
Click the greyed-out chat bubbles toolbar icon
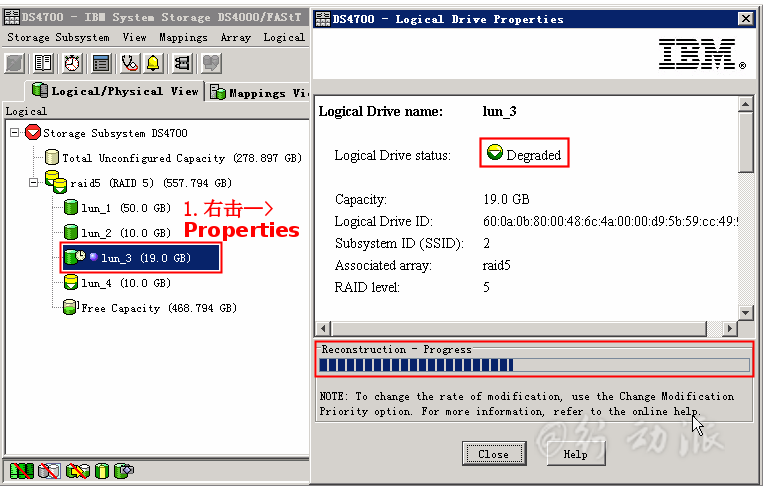tap(211, 63)
